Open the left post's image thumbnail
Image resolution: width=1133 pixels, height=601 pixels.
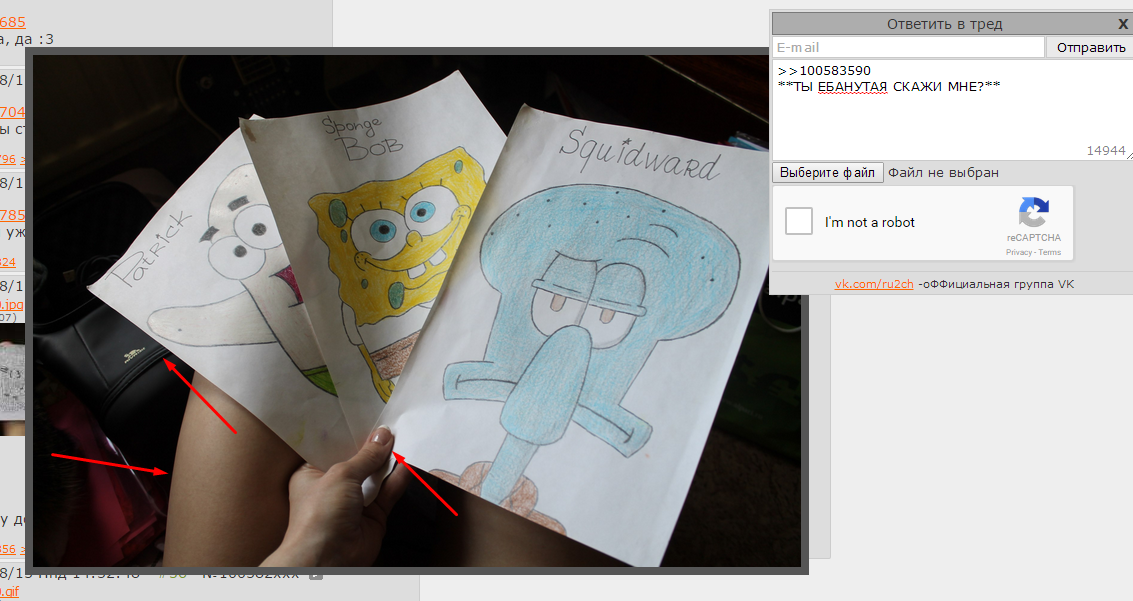pyautogui.click(x=12, y=379)
